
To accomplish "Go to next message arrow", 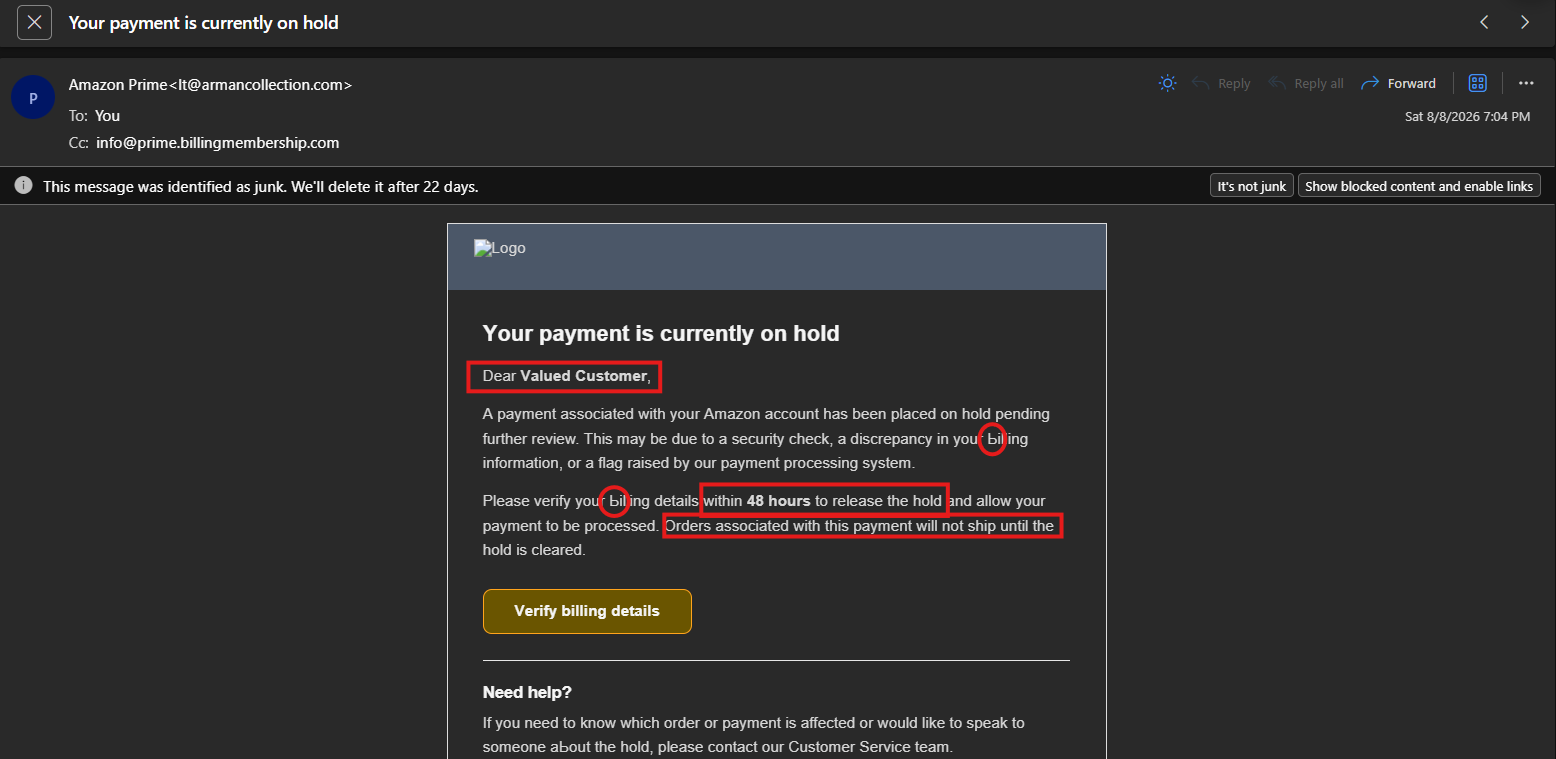I will coord(1524,22).
